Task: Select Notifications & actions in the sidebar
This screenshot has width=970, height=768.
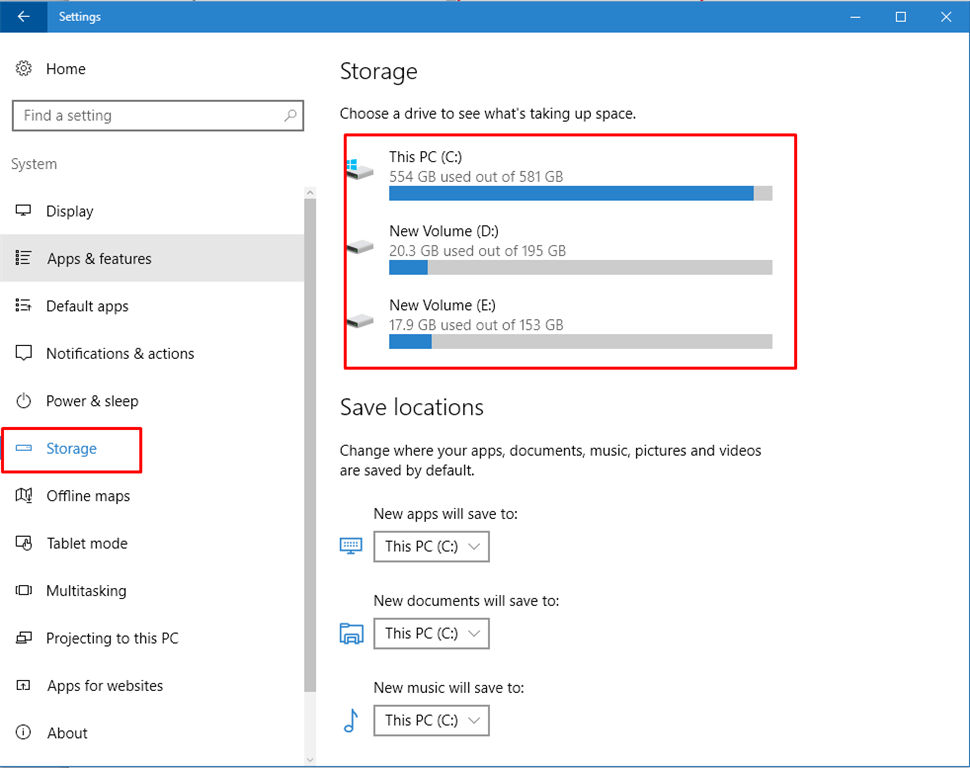Action: (x=121, y=353)
